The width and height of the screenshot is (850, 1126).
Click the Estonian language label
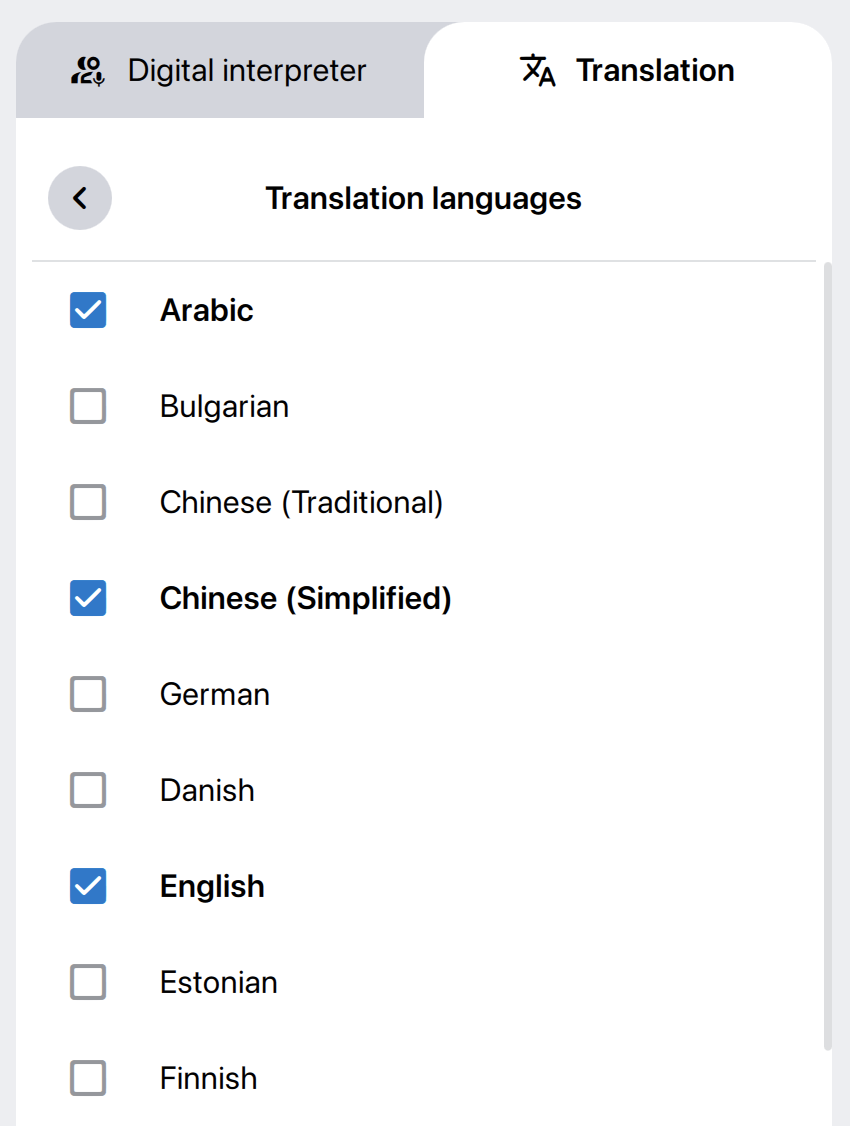click(x=219, y=982)
